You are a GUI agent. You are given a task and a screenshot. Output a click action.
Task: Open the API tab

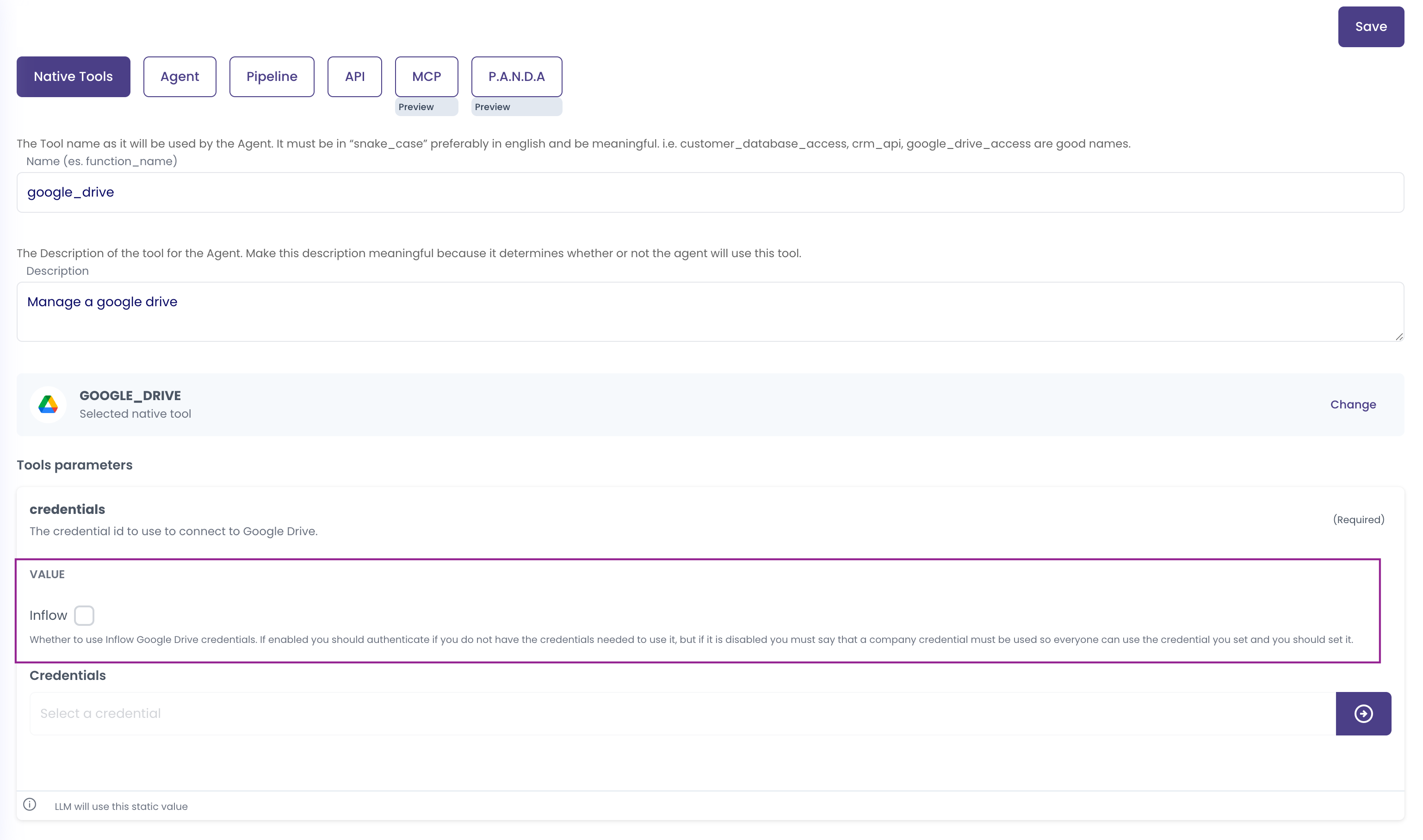(x=354, y=76)
